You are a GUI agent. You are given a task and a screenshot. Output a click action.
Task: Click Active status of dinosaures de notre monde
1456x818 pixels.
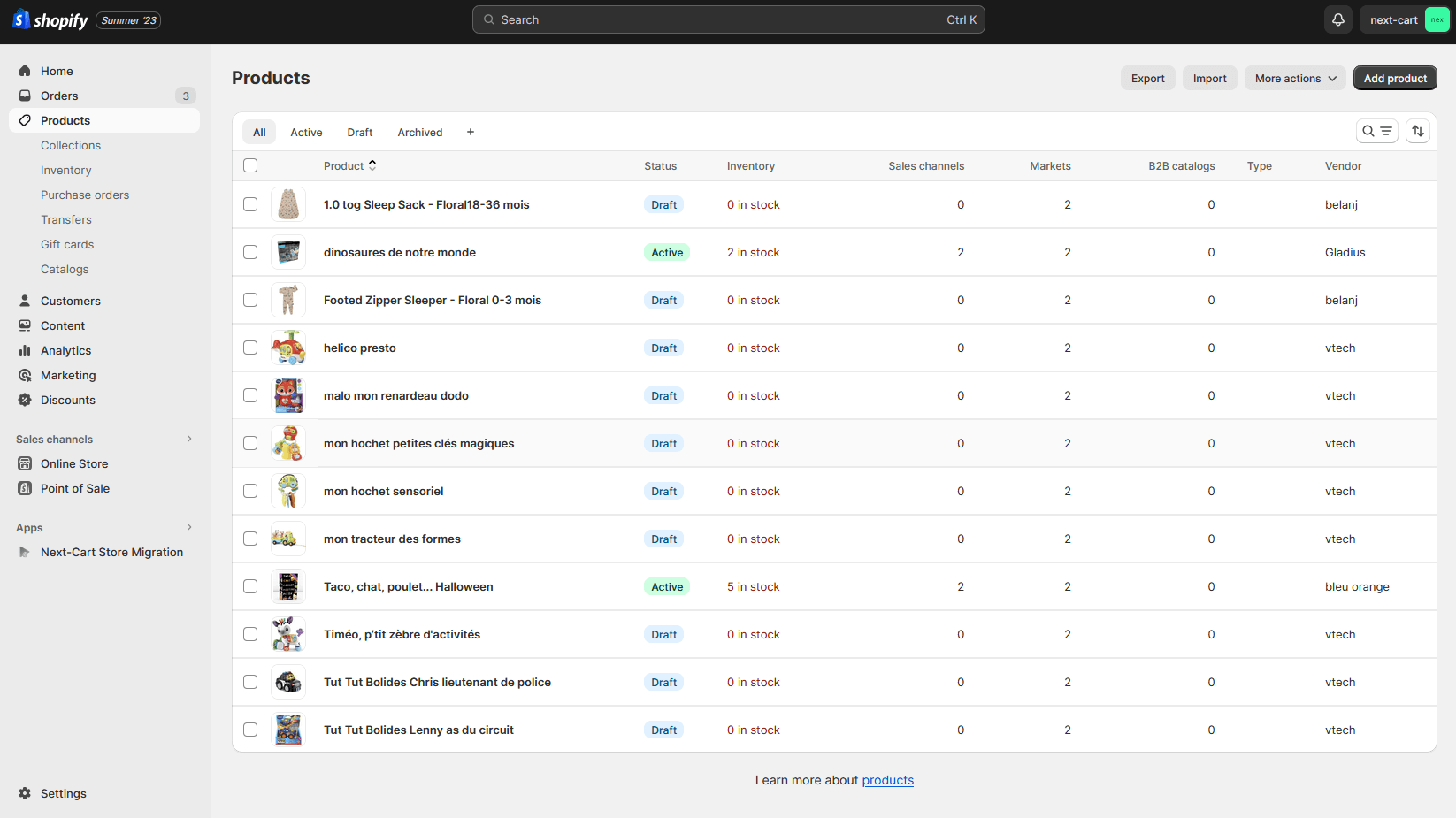pyautogui.click(x=667, y=252)
